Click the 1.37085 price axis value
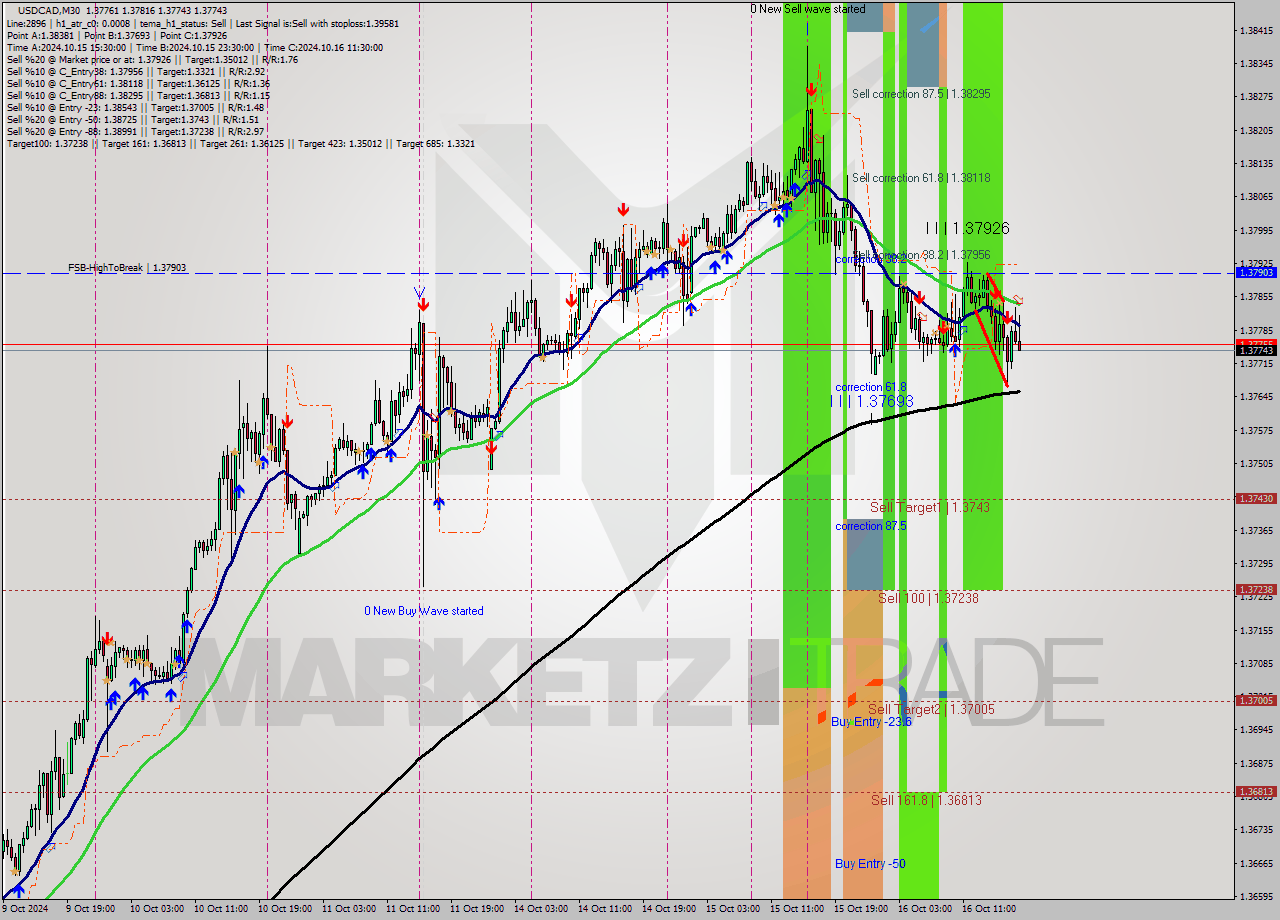This screenshot has height=920, width=1280. [1256, 663]
